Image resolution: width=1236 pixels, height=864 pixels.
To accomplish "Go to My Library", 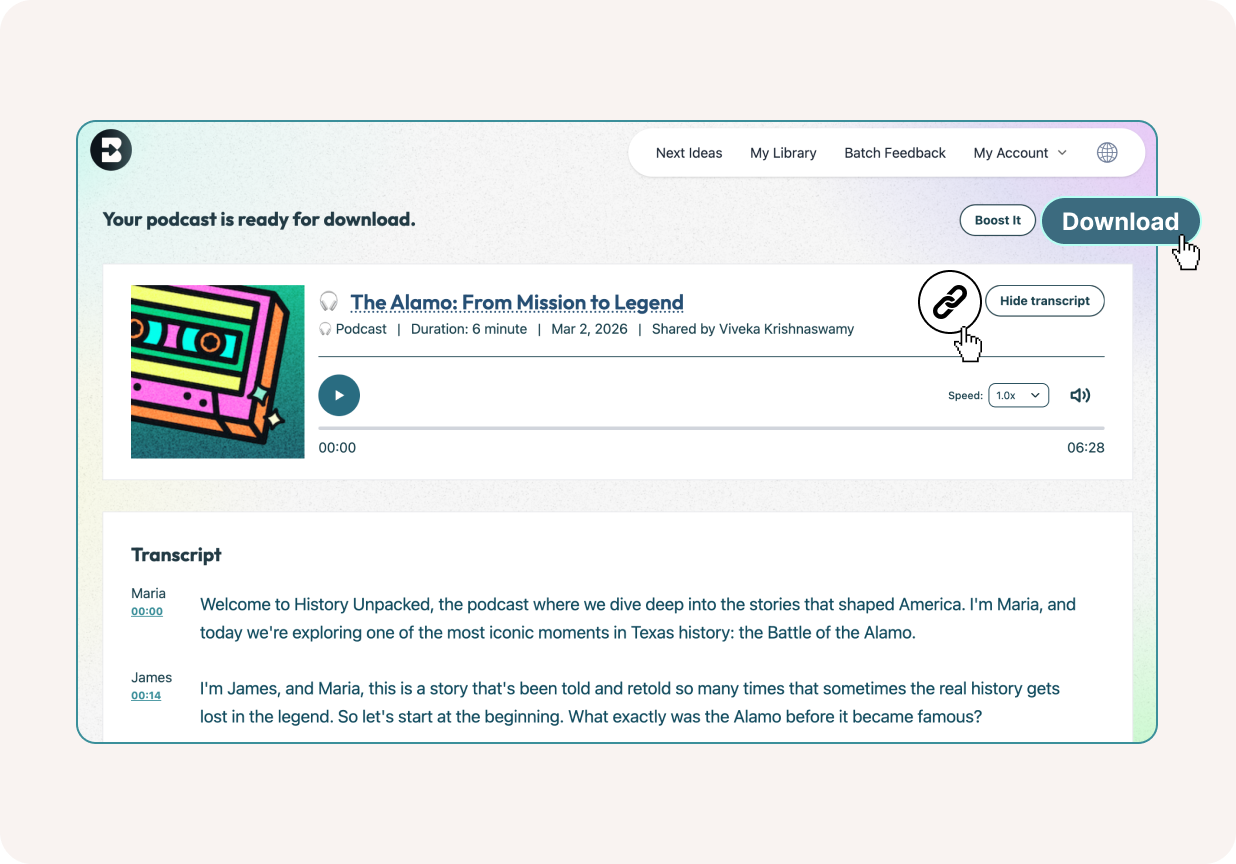I will 783,153.
